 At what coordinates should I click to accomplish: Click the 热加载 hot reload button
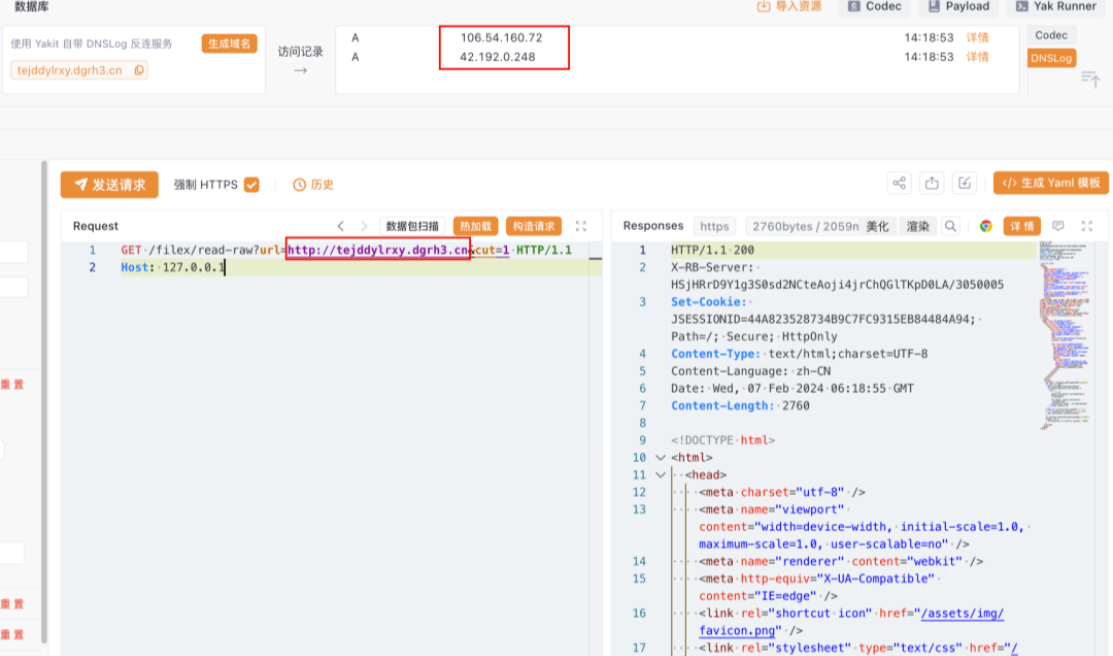(476, 226)
